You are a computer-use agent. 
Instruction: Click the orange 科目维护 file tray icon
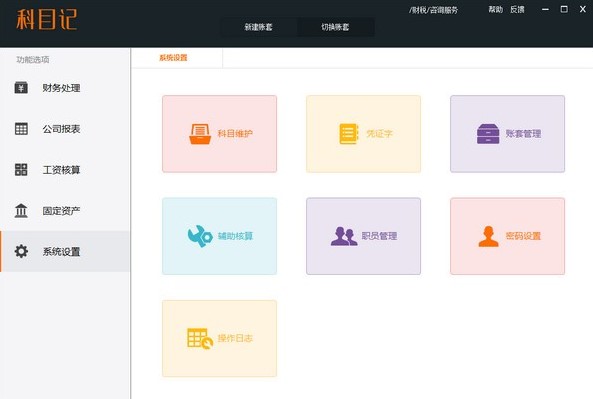point(200,134)
